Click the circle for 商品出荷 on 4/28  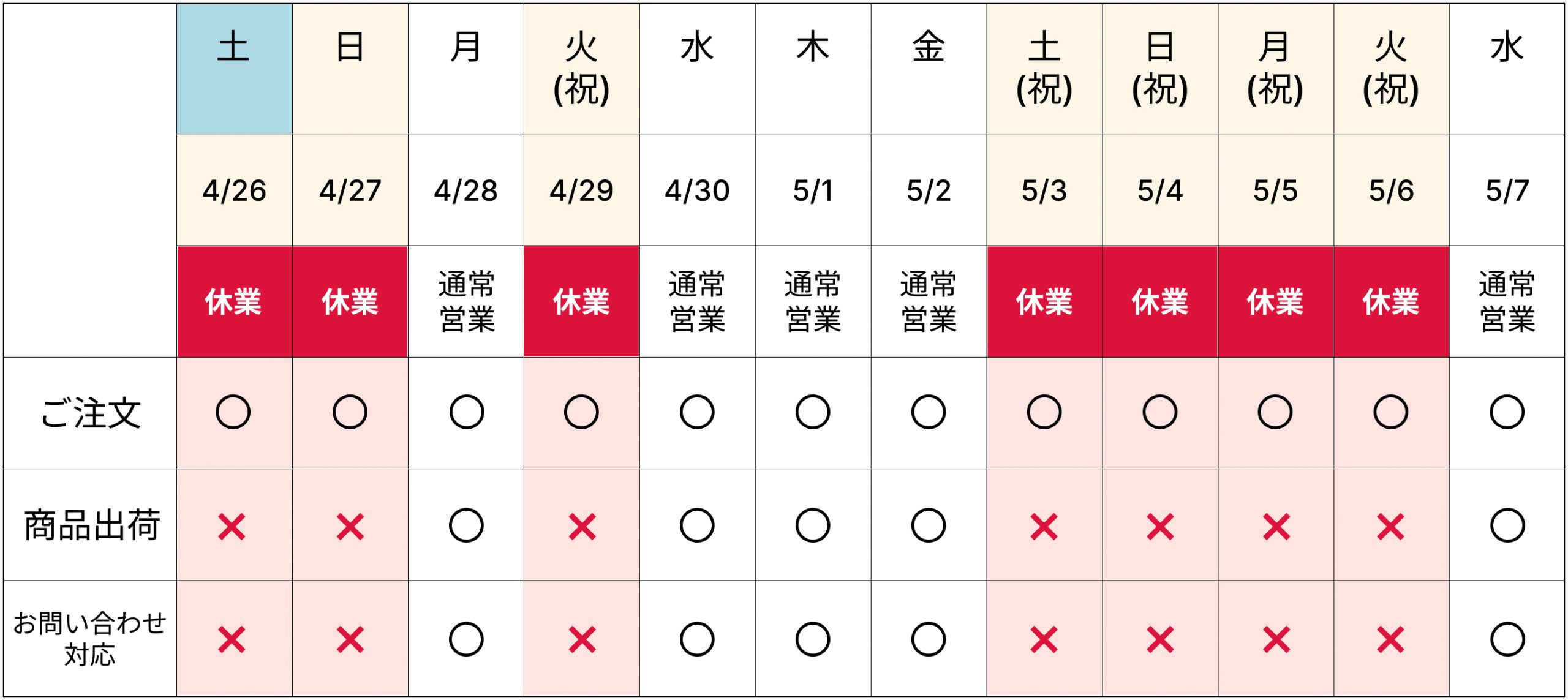466,525
